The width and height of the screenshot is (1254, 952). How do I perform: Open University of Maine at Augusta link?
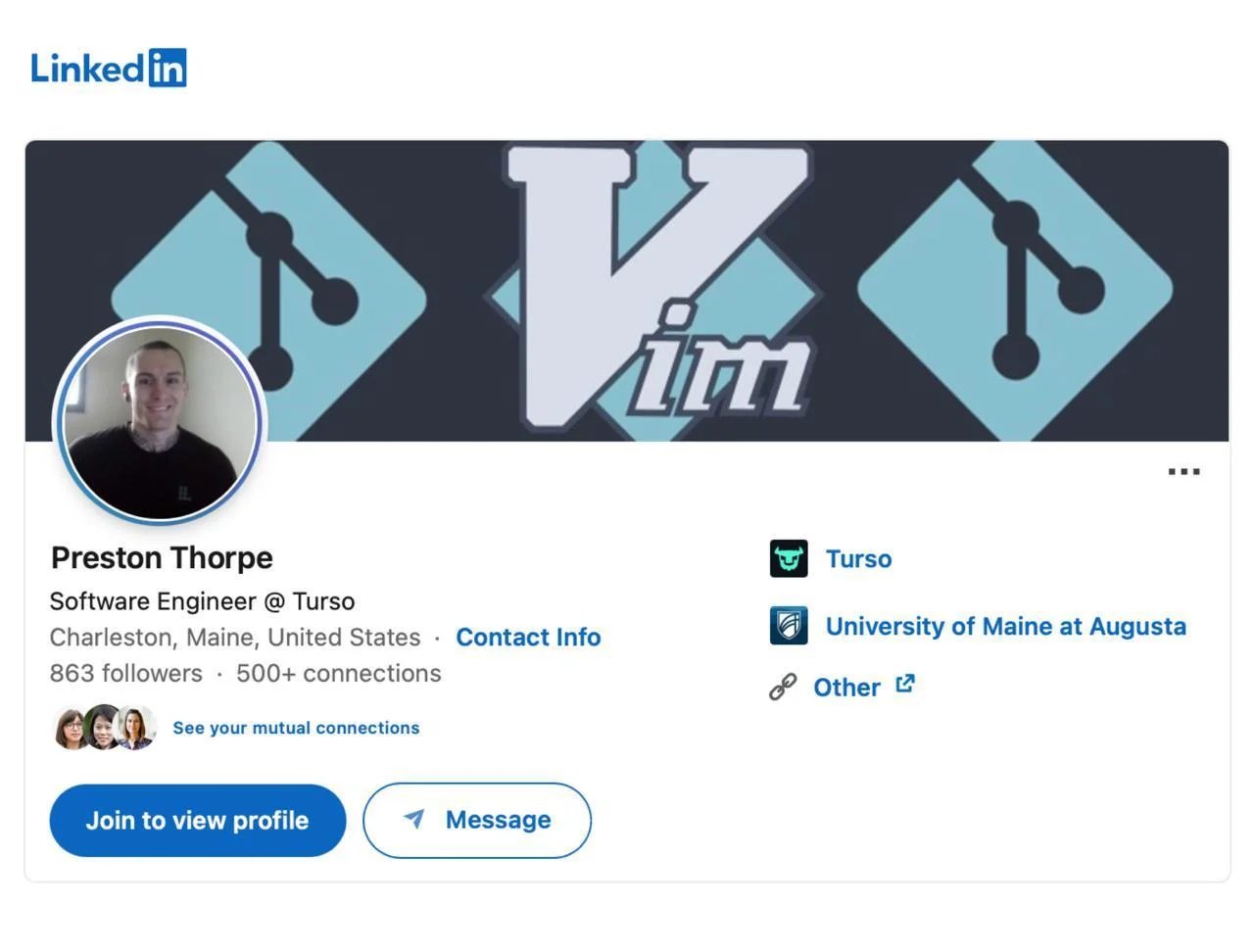click(x=1005, y=627)
